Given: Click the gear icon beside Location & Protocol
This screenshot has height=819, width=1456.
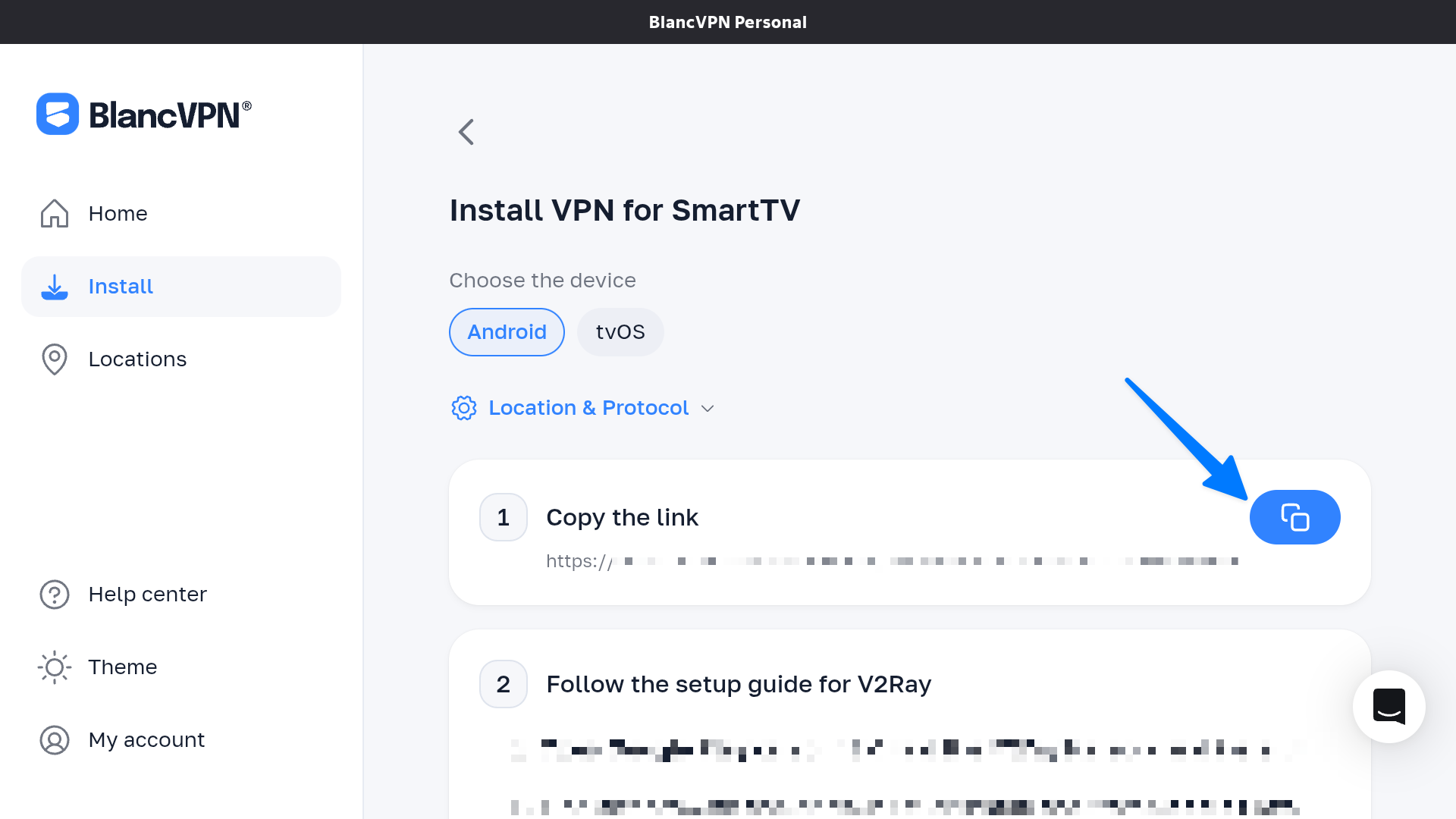Looking at the screenshot, I should [x=464, y=408].
